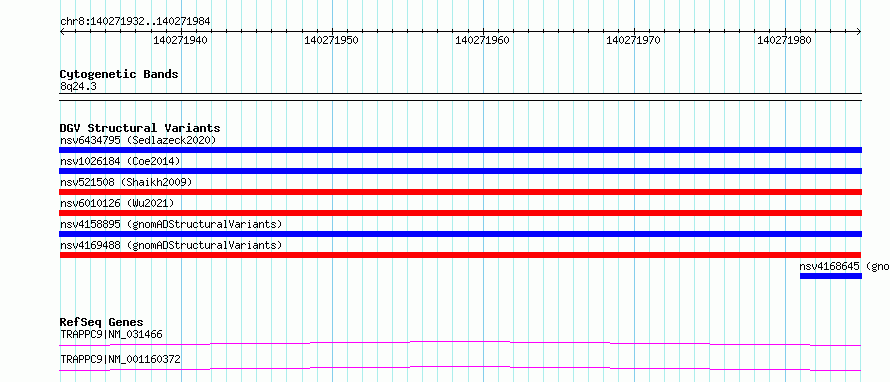Open transcript TRAPPC9|NM_001160372 label
This screenshot has height=382, width=890.
(120, 359)
